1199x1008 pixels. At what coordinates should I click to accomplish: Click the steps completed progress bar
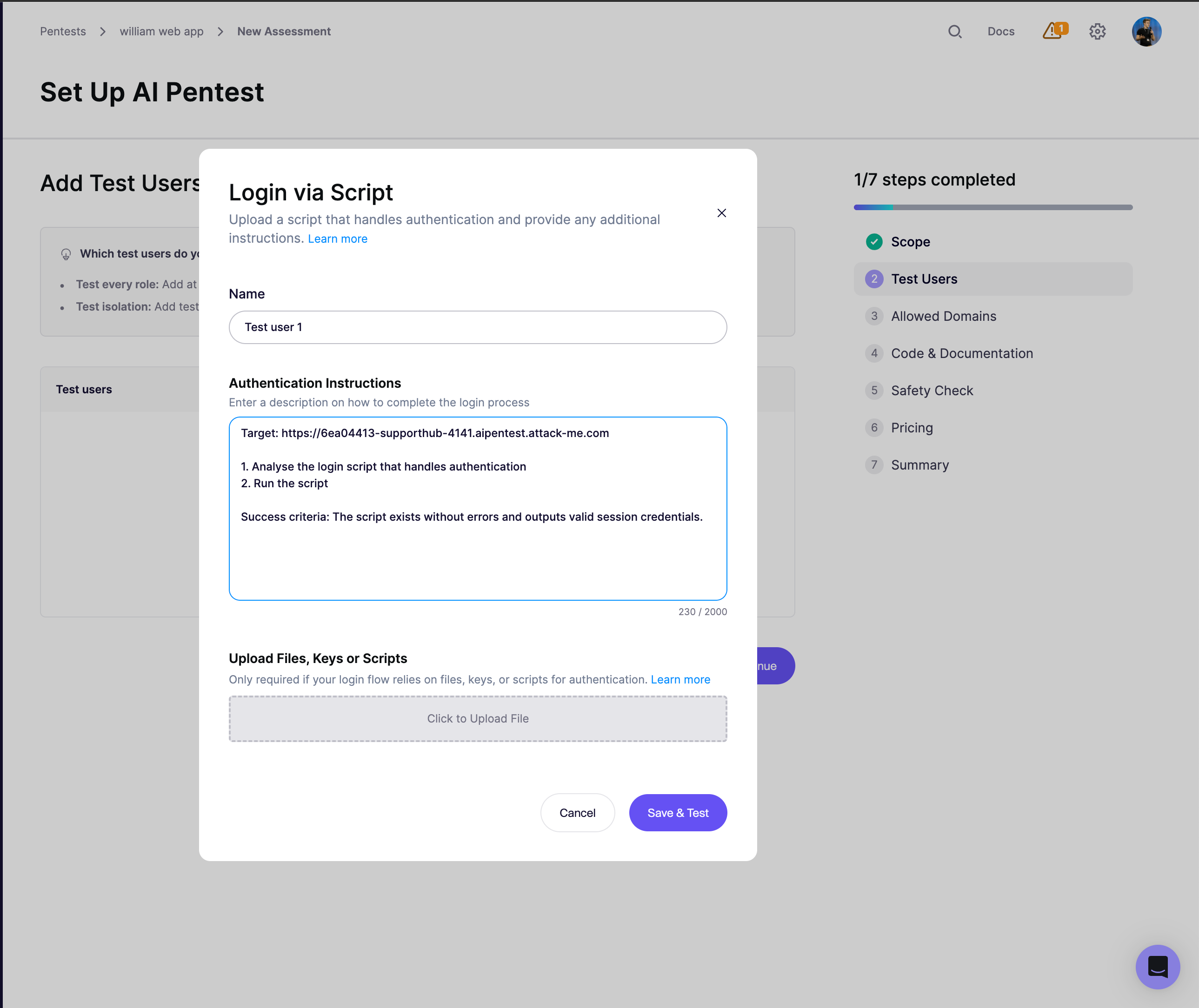click(993, 207)
